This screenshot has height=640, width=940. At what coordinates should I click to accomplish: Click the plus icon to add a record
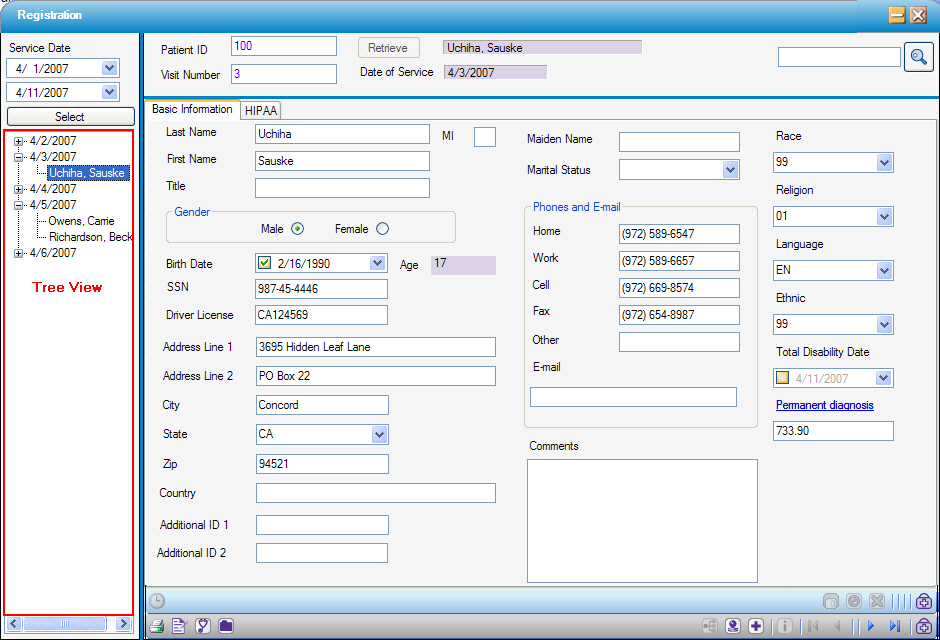[756, 625]
